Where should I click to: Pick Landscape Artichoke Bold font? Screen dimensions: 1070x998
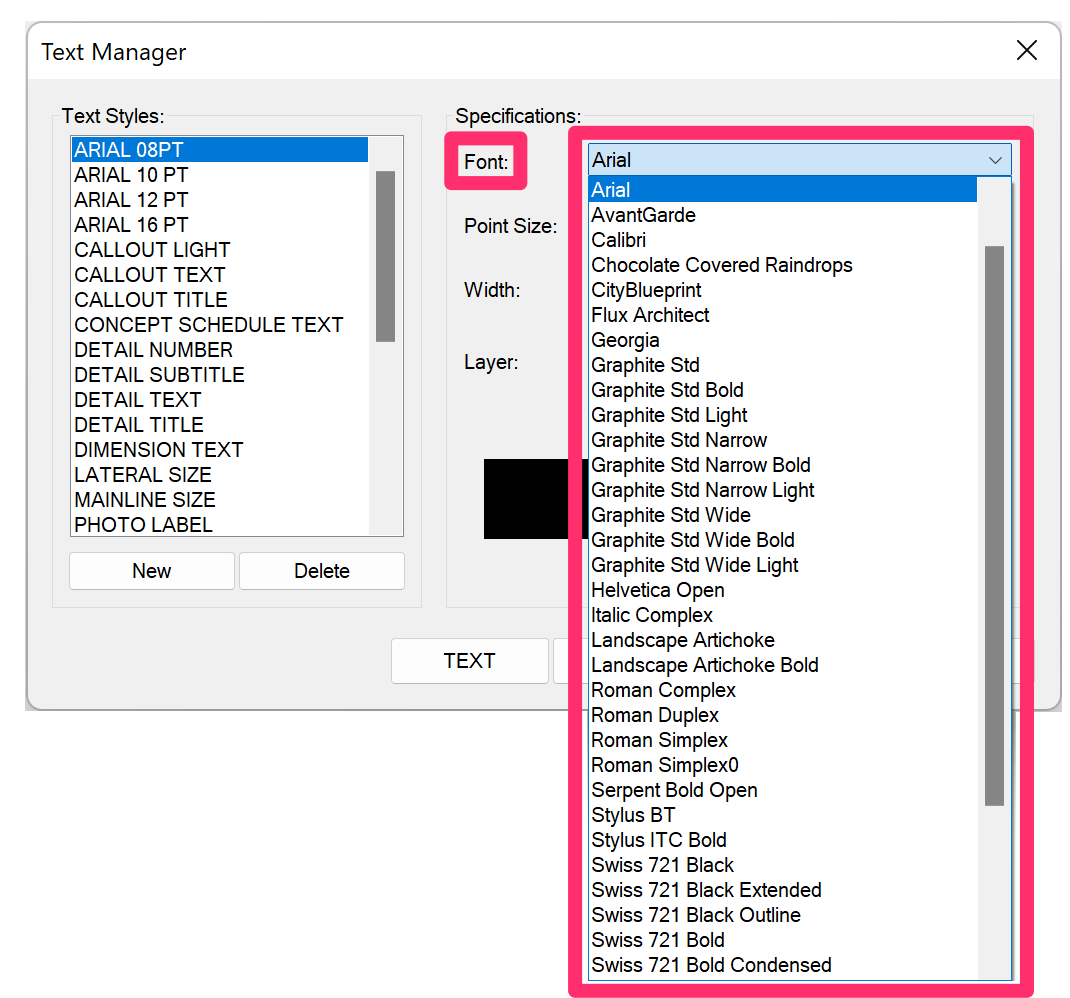pos(783,665)
